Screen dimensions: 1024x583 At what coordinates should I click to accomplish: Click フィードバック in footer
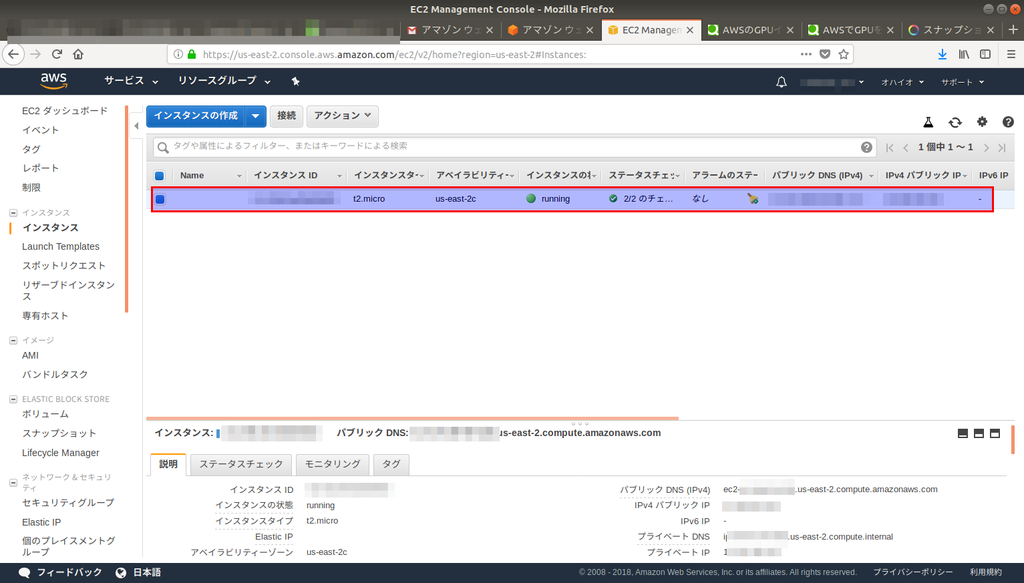(x=61, y=573)
